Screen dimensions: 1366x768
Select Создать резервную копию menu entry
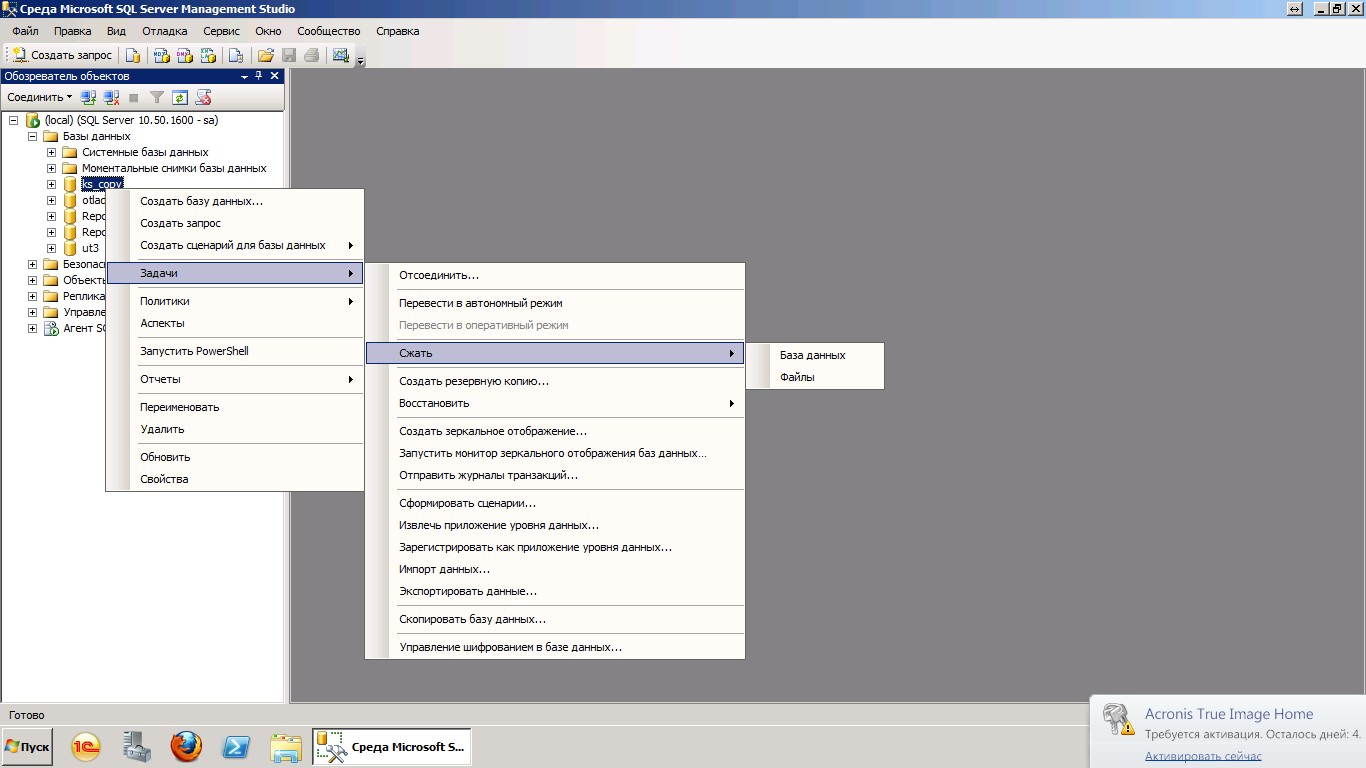pyautogui.click(x=473, y=381)
